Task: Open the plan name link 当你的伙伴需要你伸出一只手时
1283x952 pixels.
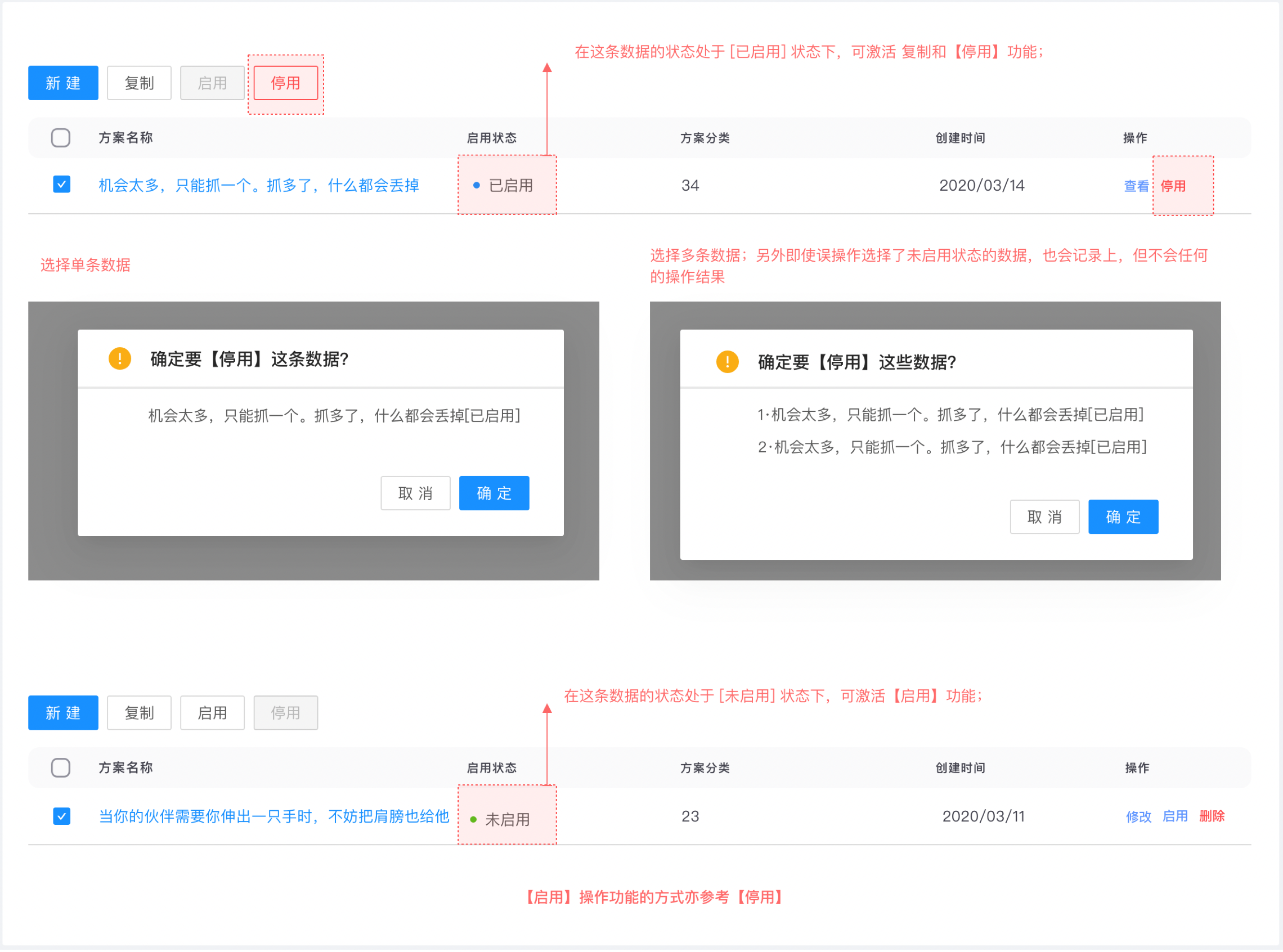Action: coord(274,817)
